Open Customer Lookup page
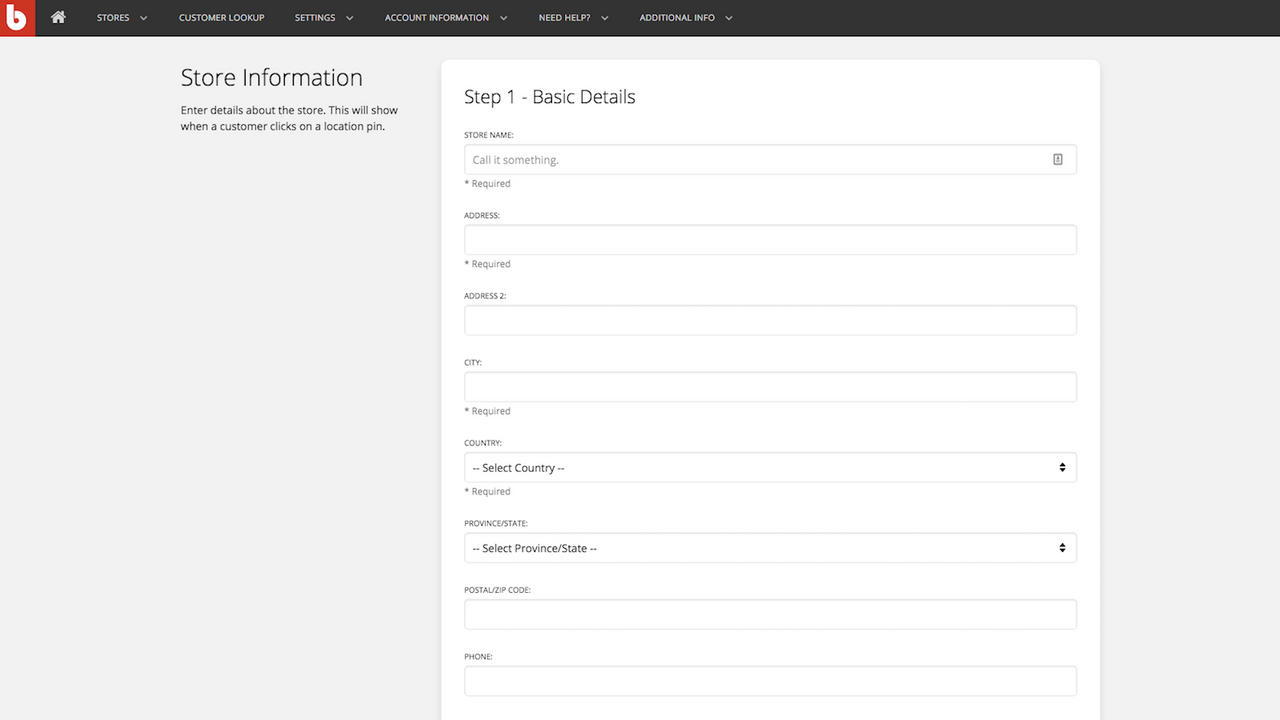This screenshot has width=1280, height=720. tap(221, 18)
